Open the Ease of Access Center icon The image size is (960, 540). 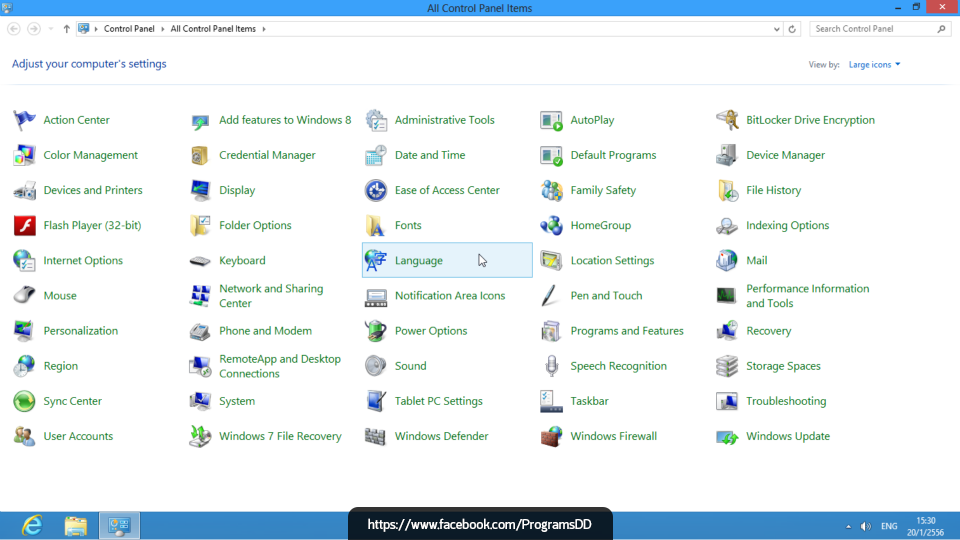pyautogui.click(x=376, y=191)
